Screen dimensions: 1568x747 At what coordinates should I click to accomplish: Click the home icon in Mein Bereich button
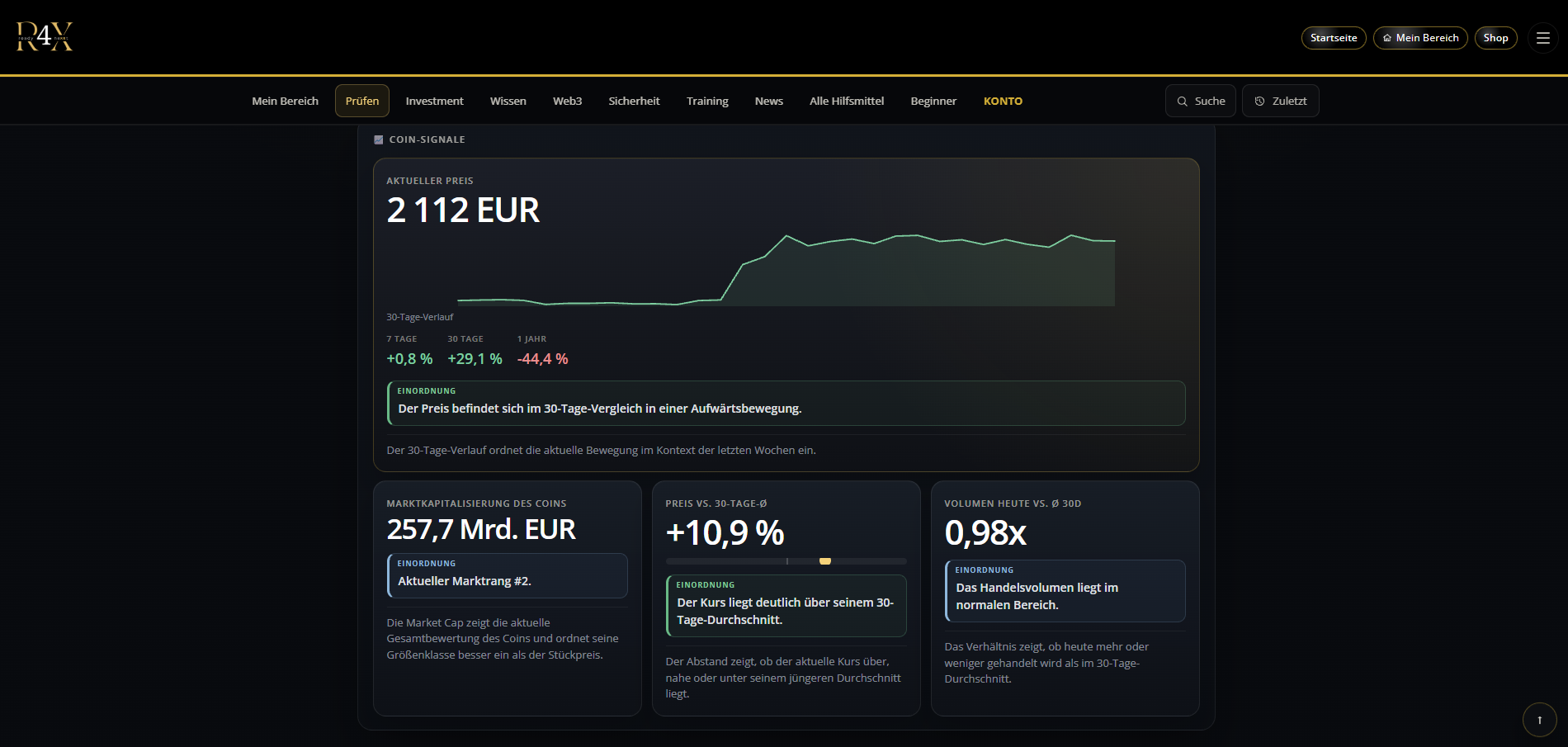[x=1387, y=38]
